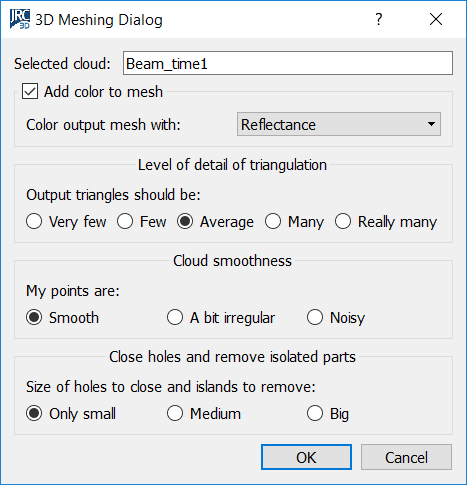Viewport: 467px width, 485px height.
Task: Click the dropdown arrow beside Reflectance
Action: click(431, 124)
